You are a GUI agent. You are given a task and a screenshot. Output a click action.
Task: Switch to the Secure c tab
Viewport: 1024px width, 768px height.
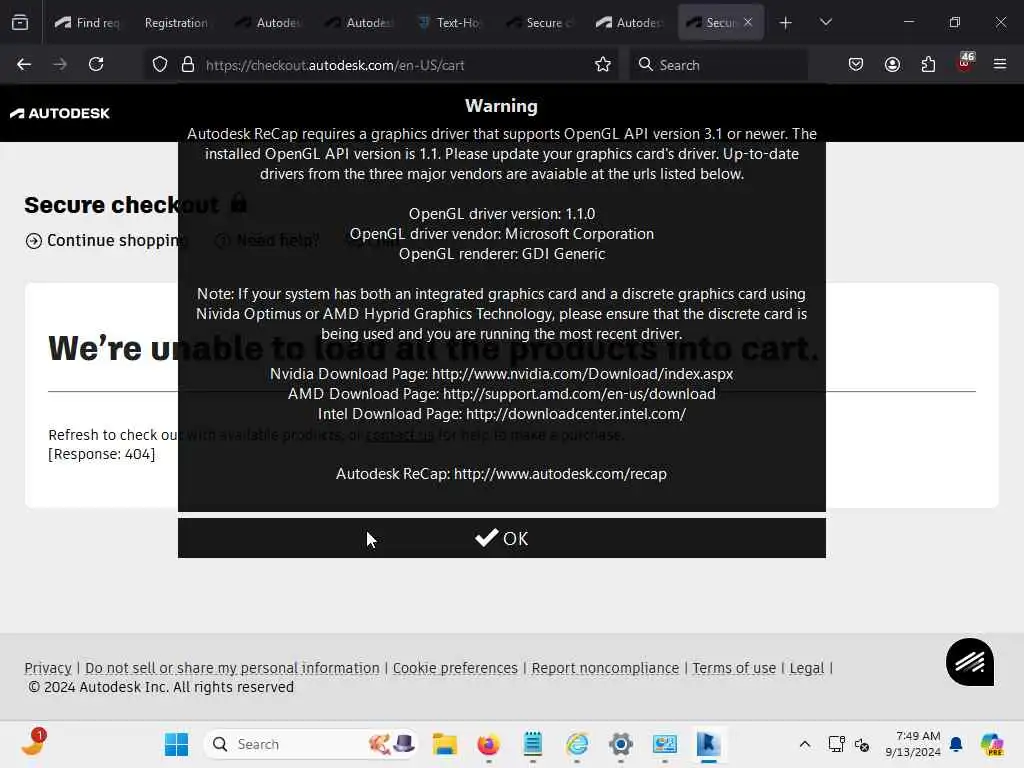click(x=541, y=22)
